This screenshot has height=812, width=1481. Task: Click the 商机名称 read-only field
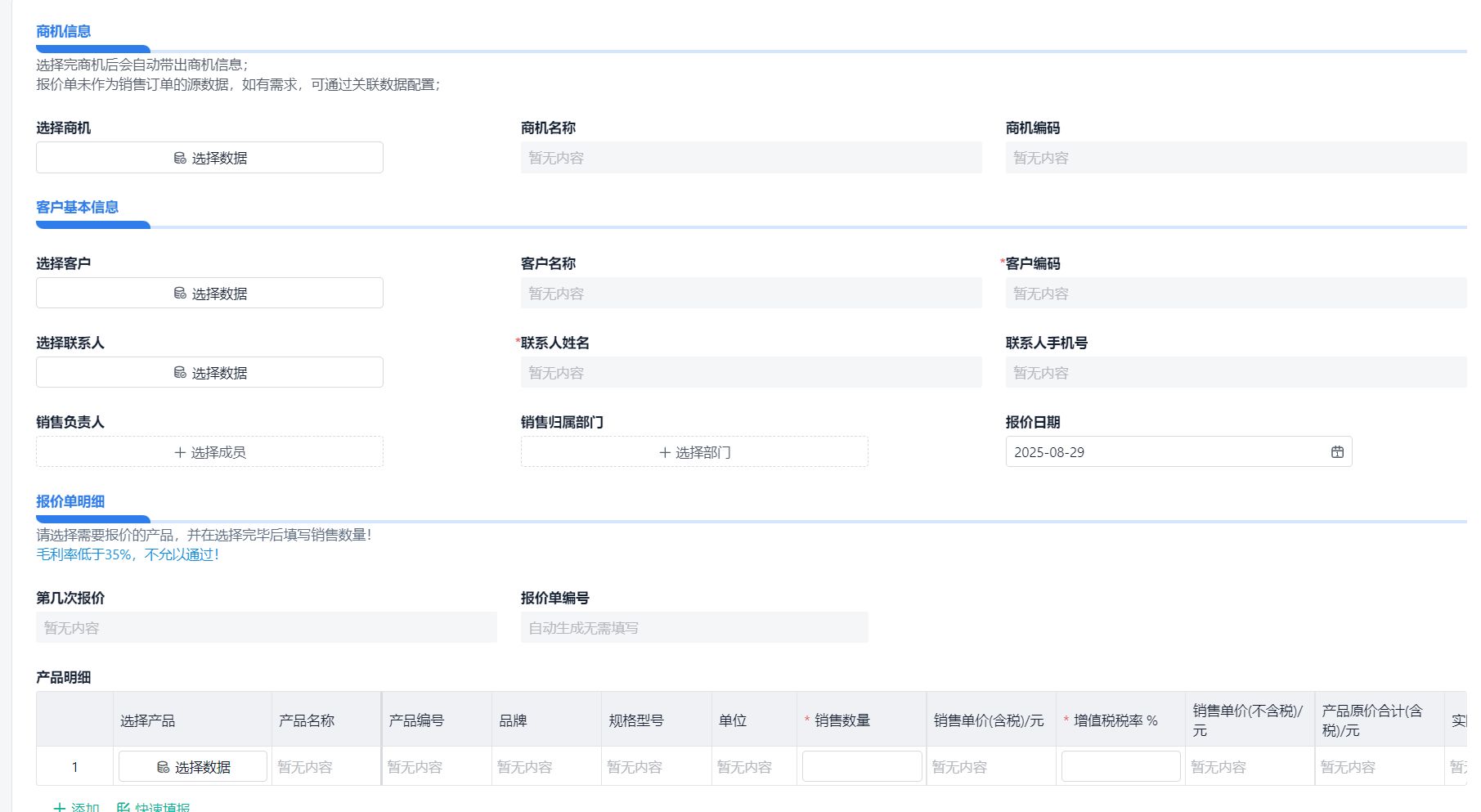[x=751, y=158]
